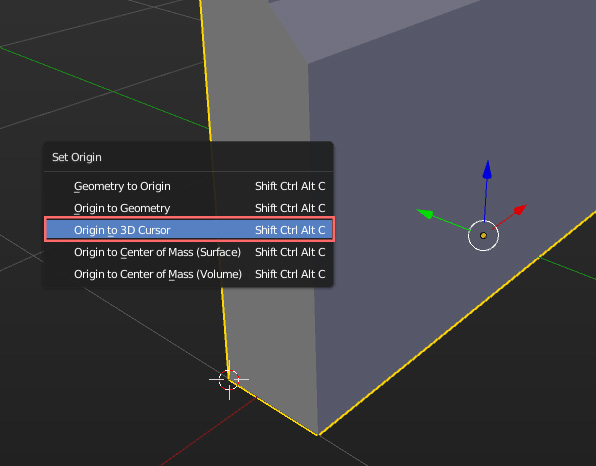Click the green Y-axis gizmo arrow
The image size is (596, 466).
425,214
